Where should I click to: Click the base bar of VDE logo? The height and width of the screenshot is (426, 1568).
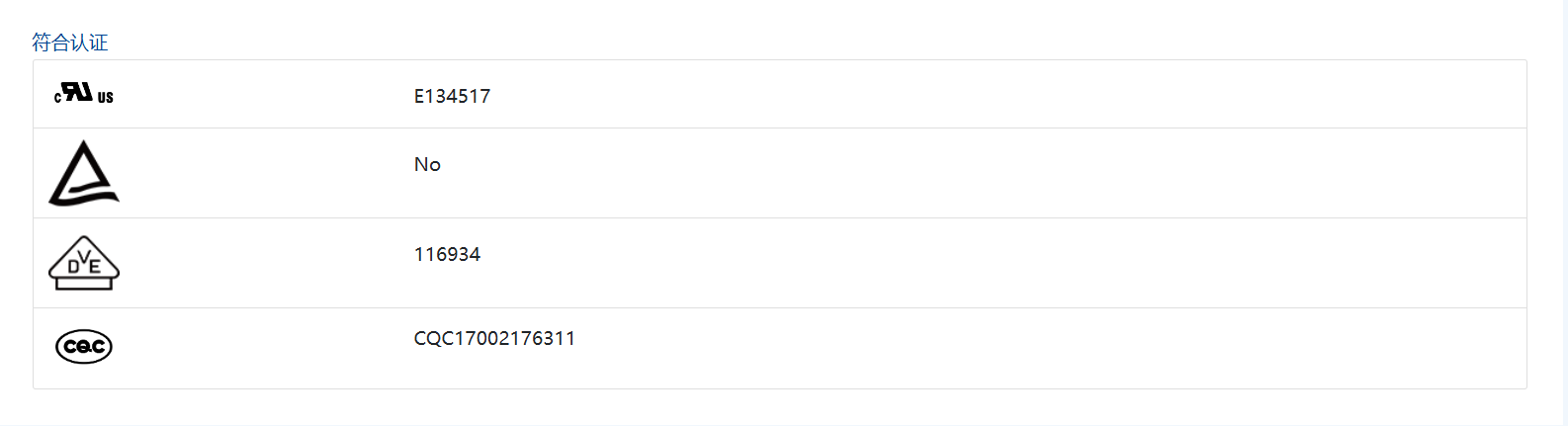(x=84, y=284)
